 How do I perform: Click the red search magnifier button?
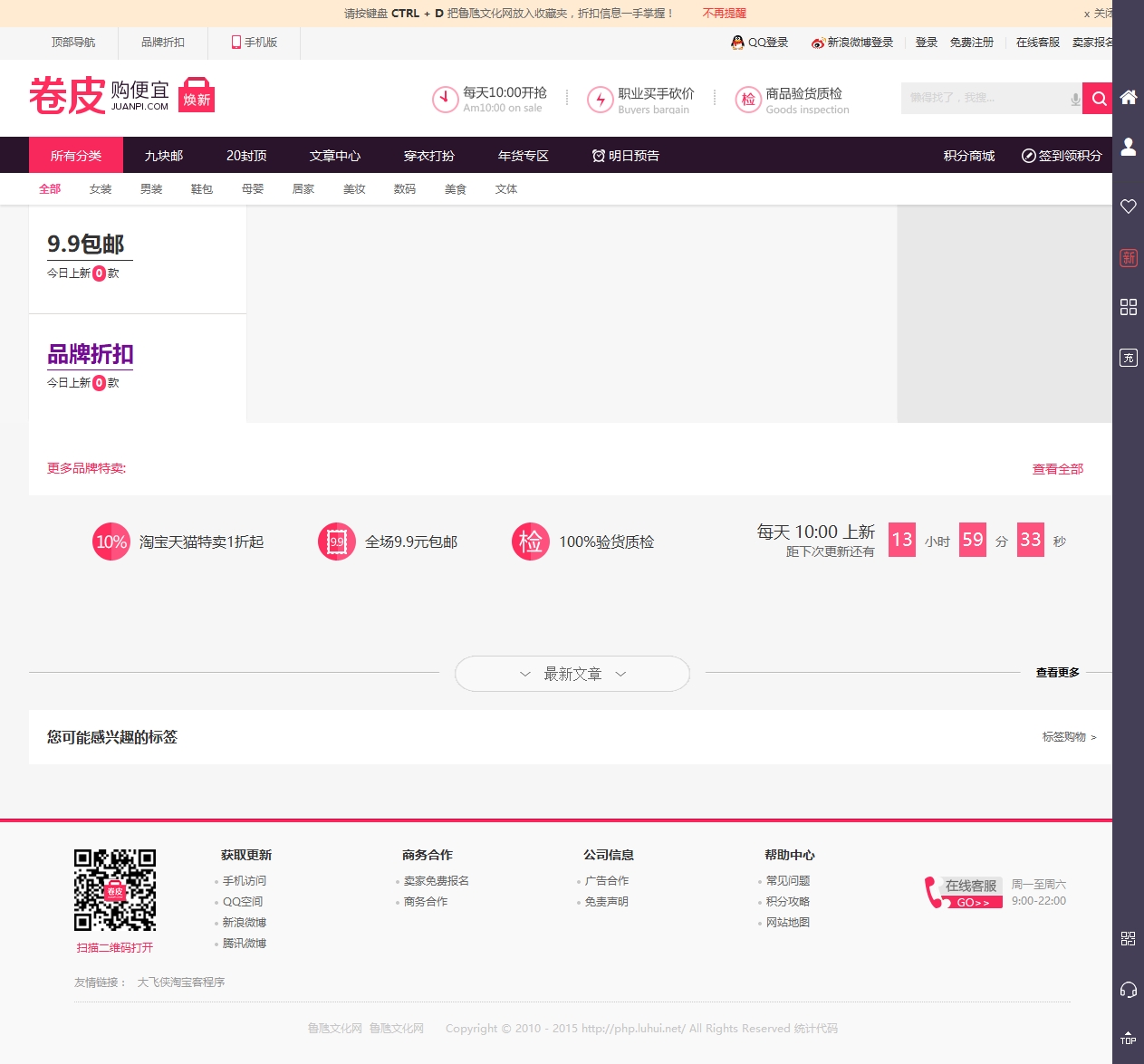click(x=1099, y=99)
